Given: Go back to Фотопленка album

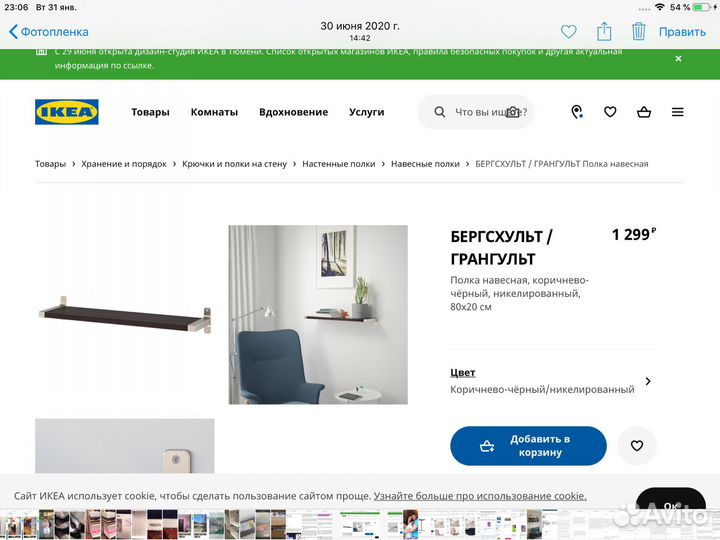Looking at the screenshot, I should 49,32.
